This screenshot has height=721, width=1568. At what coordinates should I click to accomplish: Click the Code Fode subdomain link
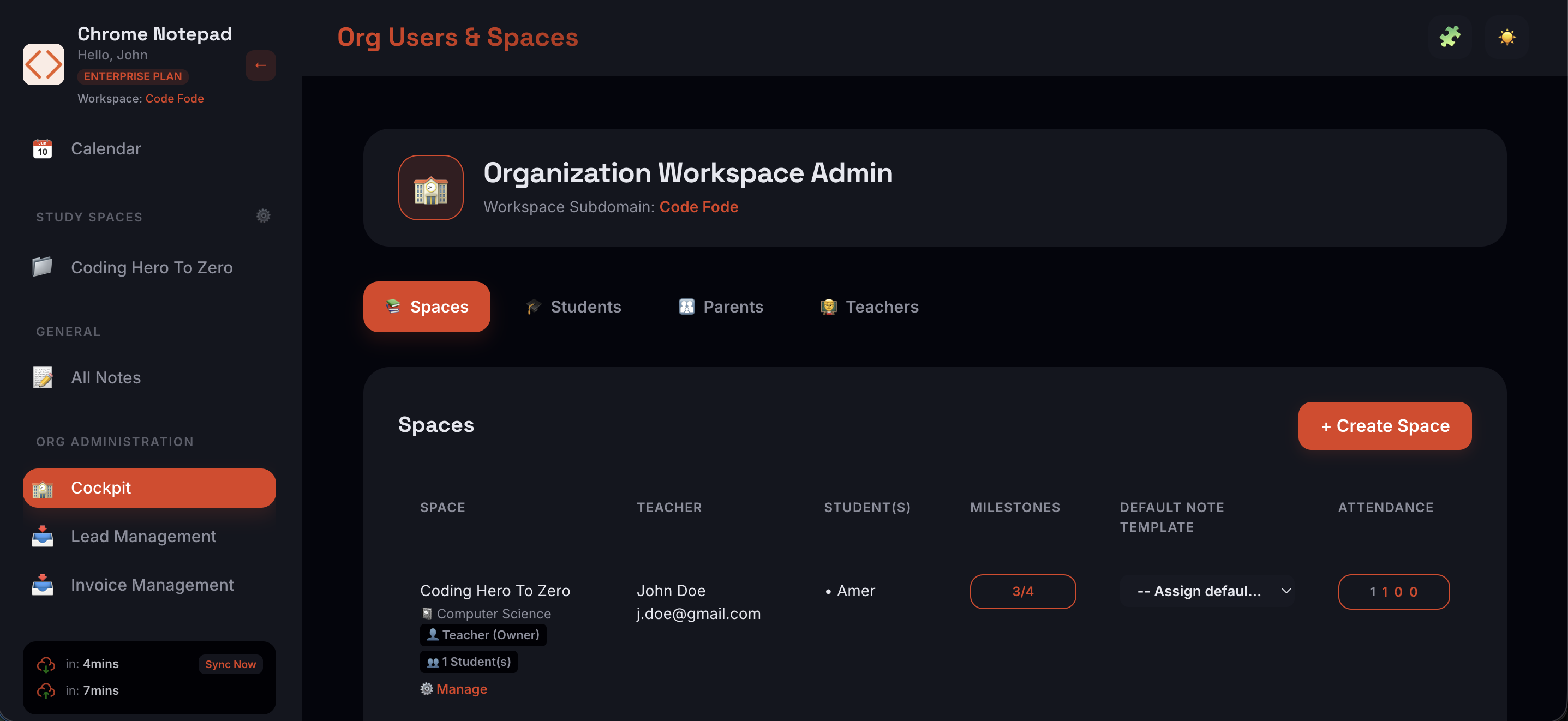pos(699,207)
